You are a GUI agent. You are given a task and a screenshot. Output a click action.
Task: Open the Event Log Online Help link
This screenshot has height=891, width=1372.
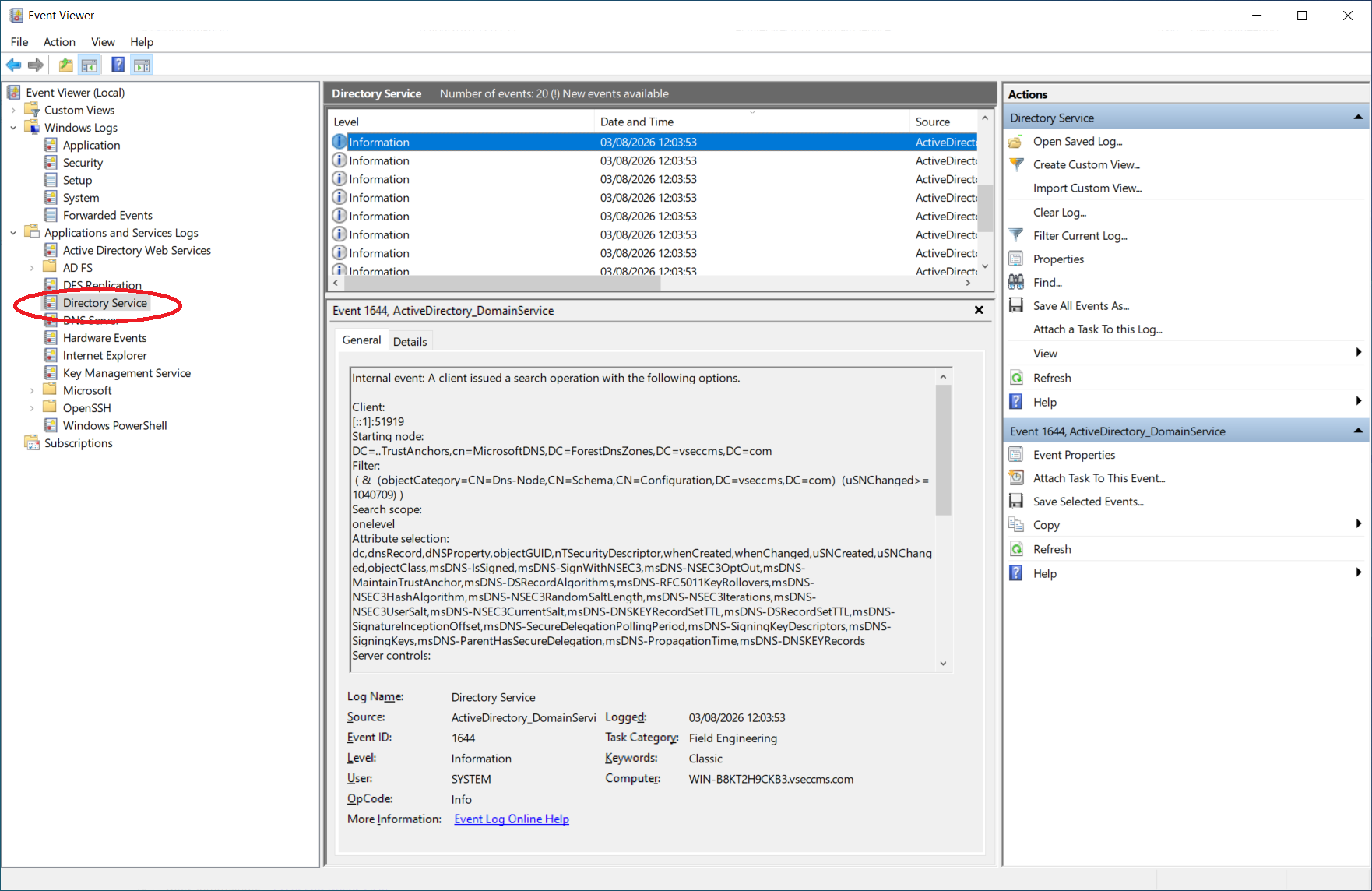(512, 819)
